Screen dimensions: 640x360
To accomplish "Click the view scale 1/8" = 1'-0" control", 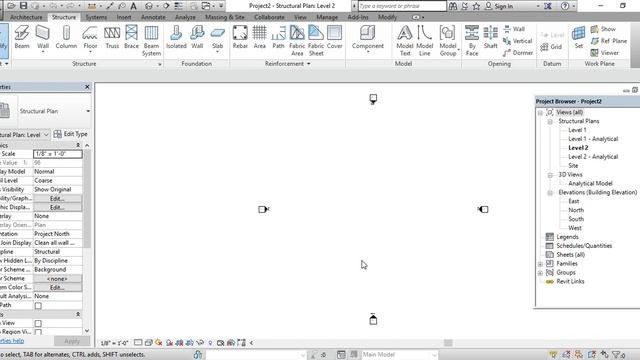I will (115, 343).
